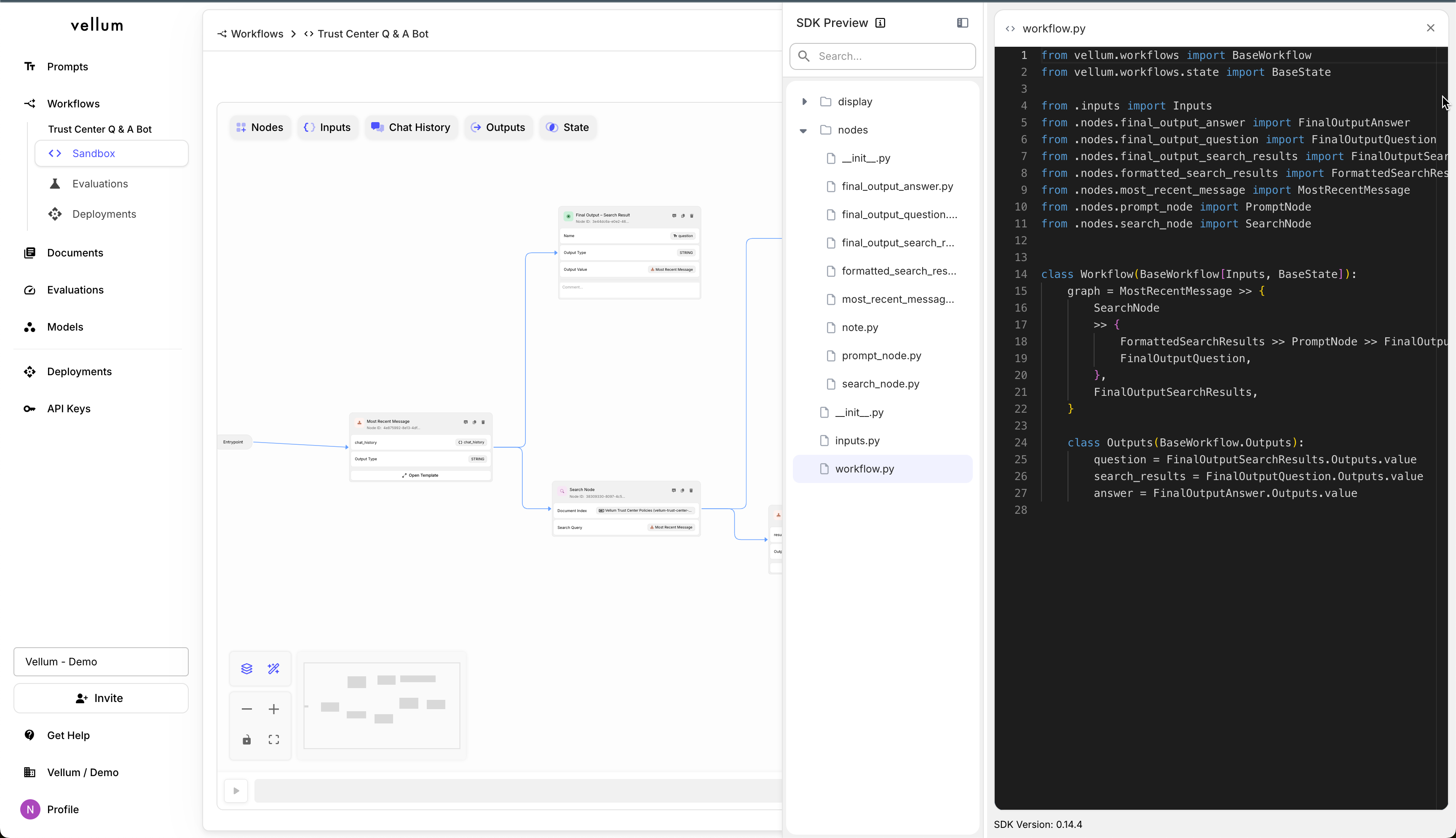Select the Outputs tab

pyautogui.click(x=498, y=127)
